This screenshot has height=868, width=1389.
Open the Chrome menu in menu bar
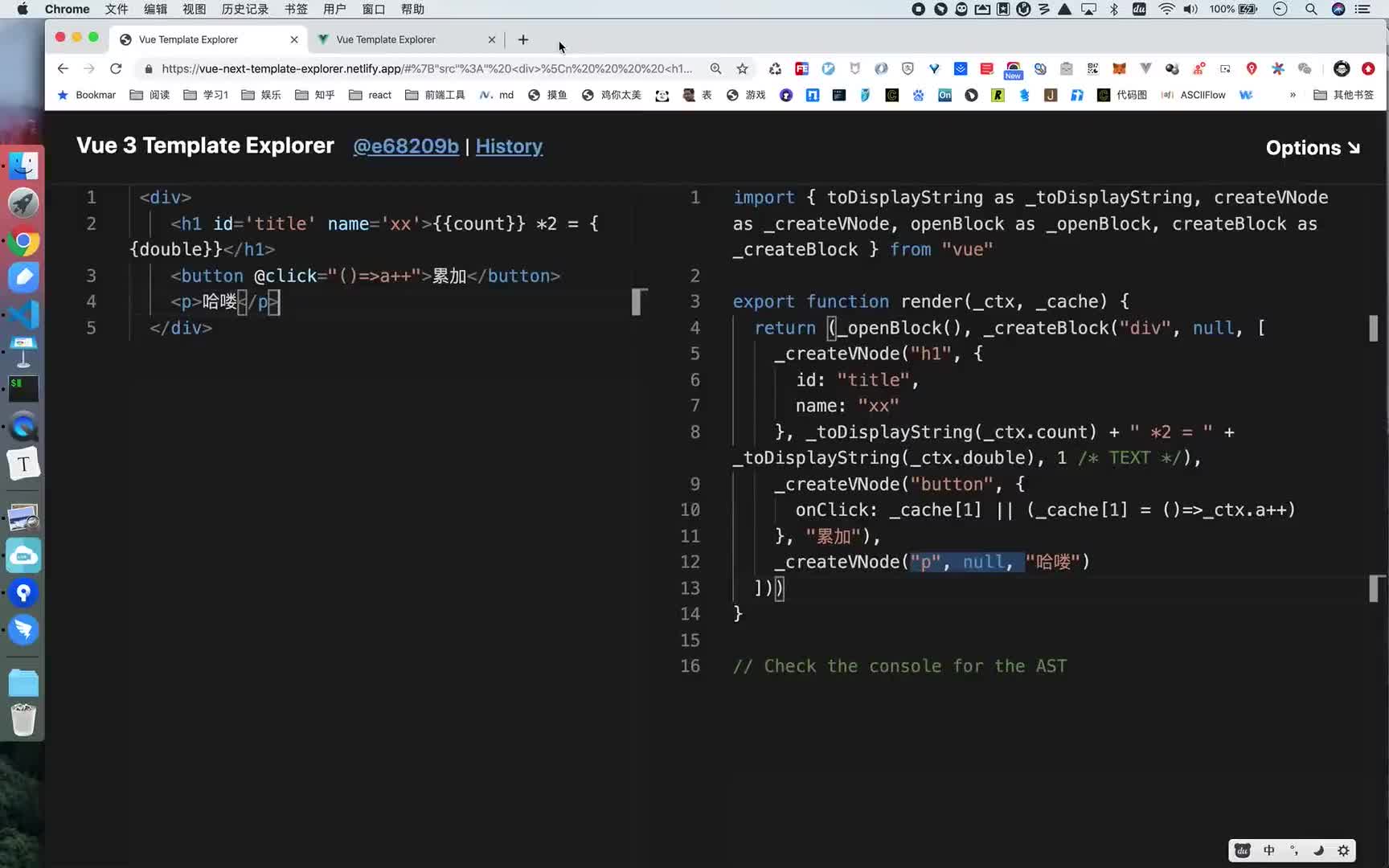tap(67, 9)
